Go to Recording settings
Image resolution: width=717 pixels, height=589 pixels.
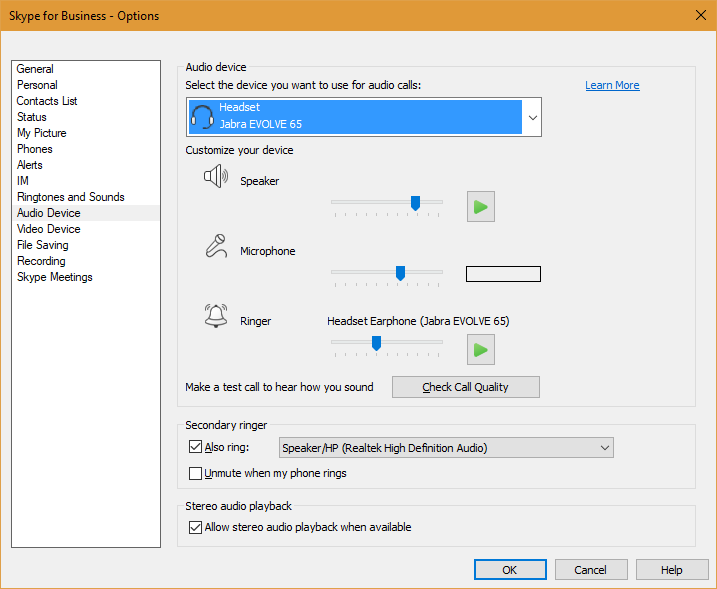click(x=86, y=261)
